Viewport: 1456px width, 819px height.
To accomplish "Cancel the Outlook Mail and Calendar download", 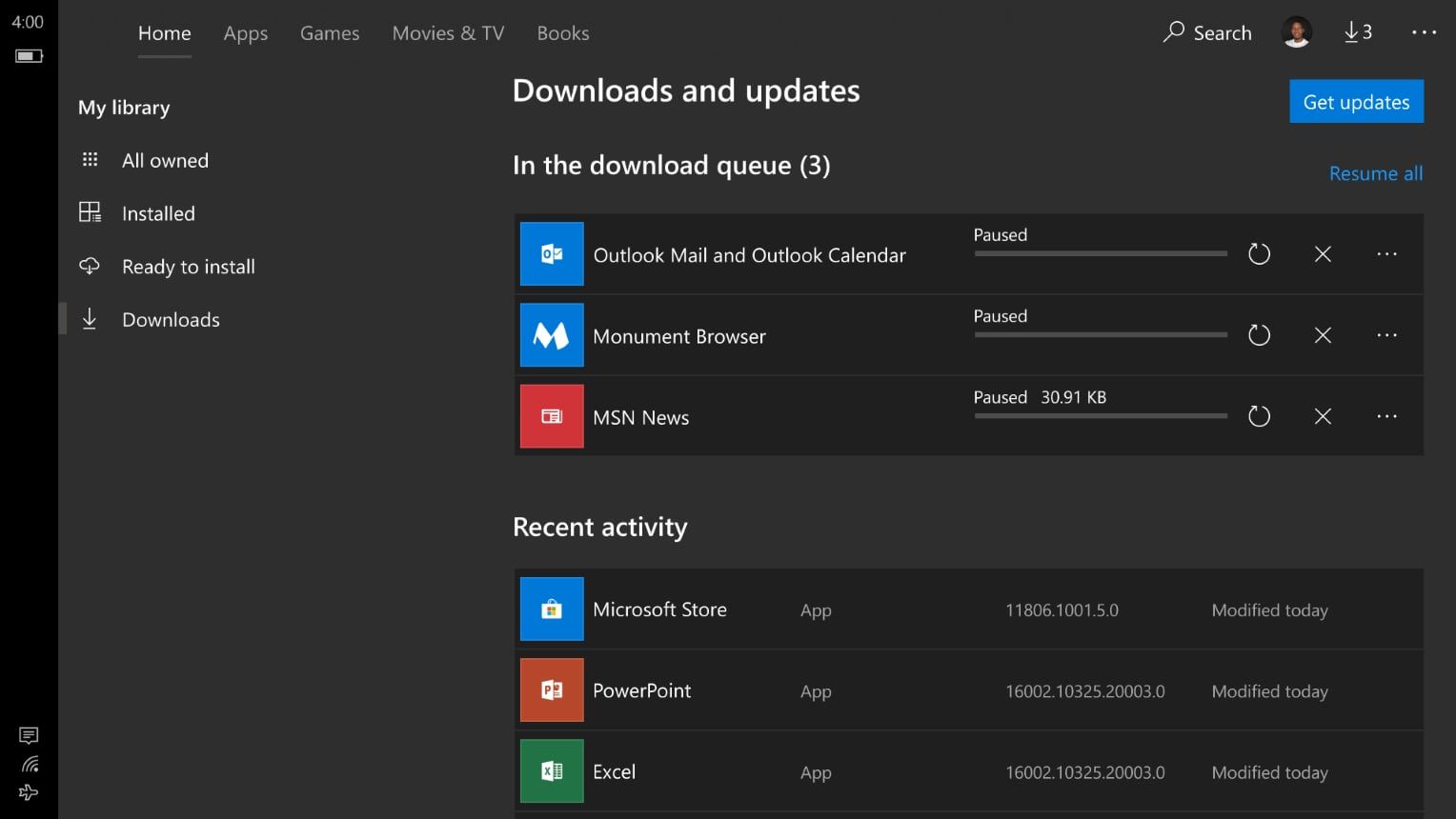I will point(1323,254).
